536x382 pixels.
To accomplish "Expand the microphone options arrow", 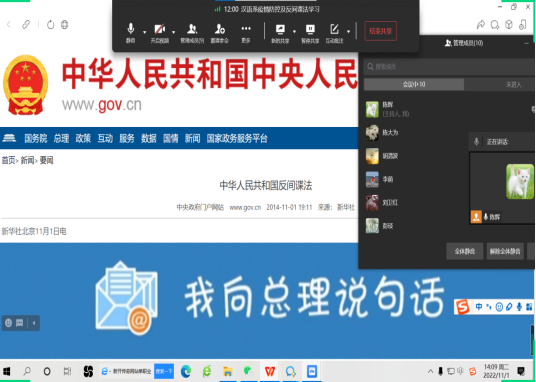I will [145, 32].
